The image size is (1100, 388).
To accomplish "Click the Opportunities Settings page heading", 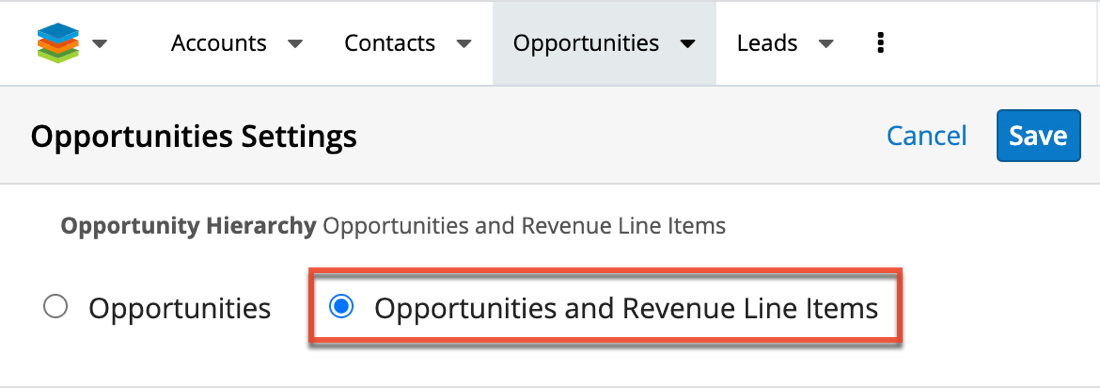I will click(x=194, y=136).
